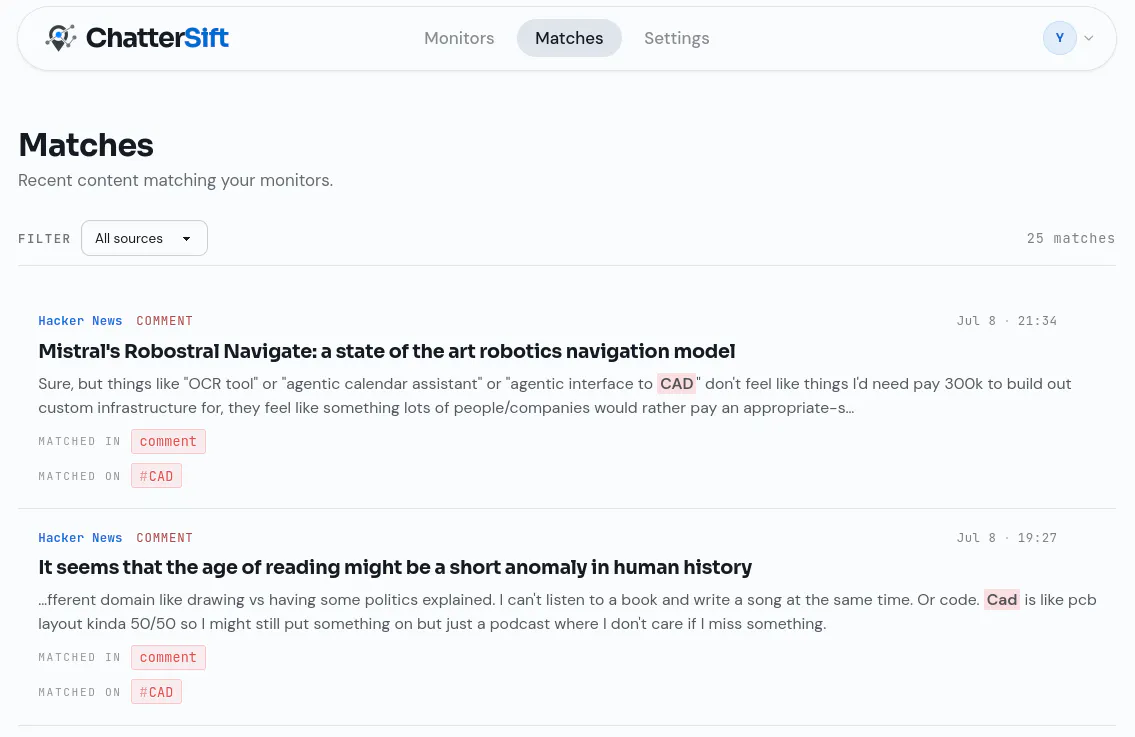Click the 25 matches count
Image resolution: width=1135 pixels, height=737 pixels.
tap(1071, 238)
